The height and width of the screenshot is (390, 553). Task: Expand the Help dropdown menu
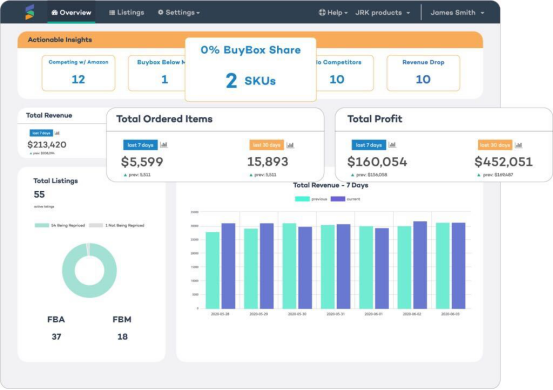pos(333,12)
